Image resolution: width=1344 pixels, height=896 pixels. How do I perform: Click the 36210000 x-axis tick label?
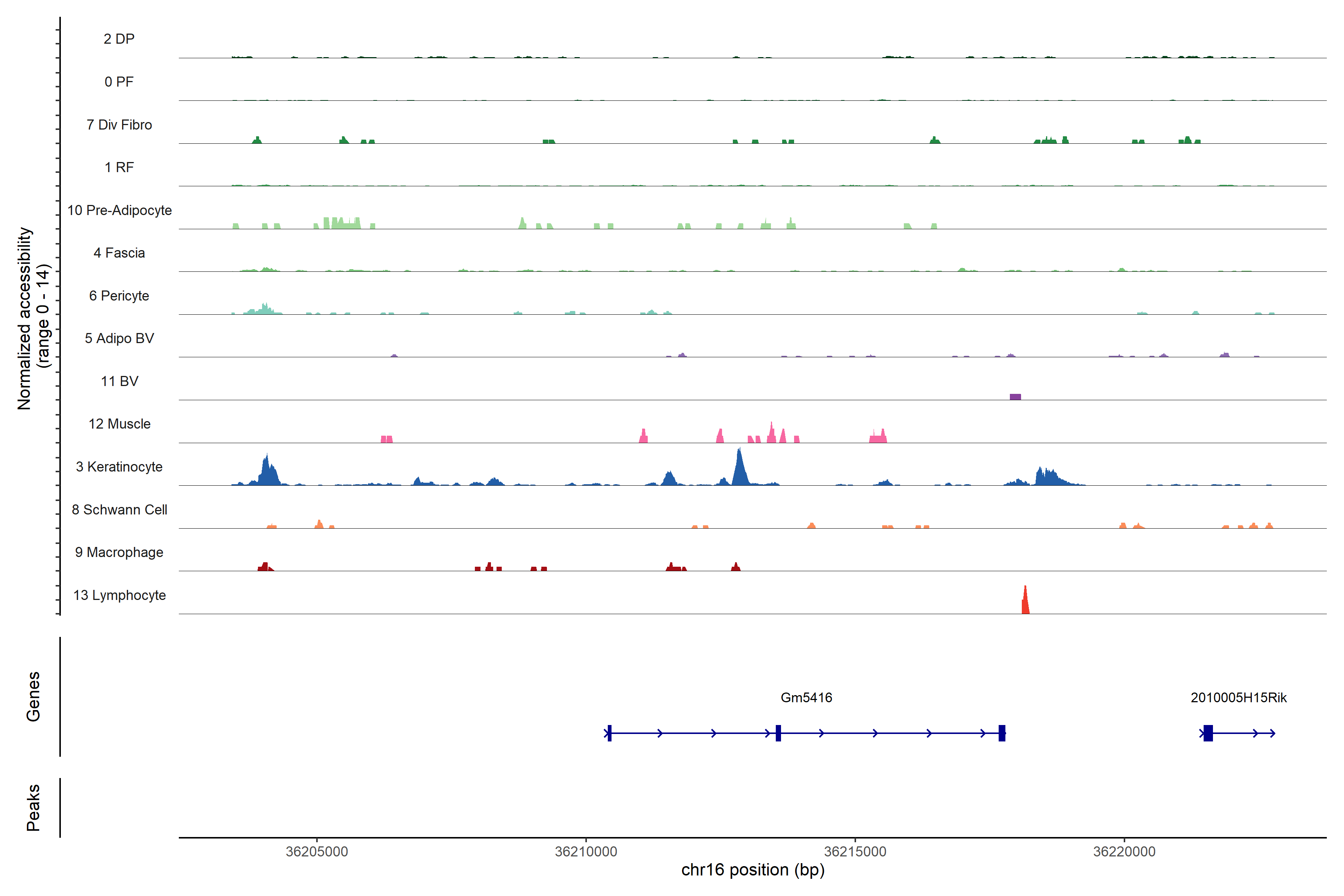(x=586, y=852)
